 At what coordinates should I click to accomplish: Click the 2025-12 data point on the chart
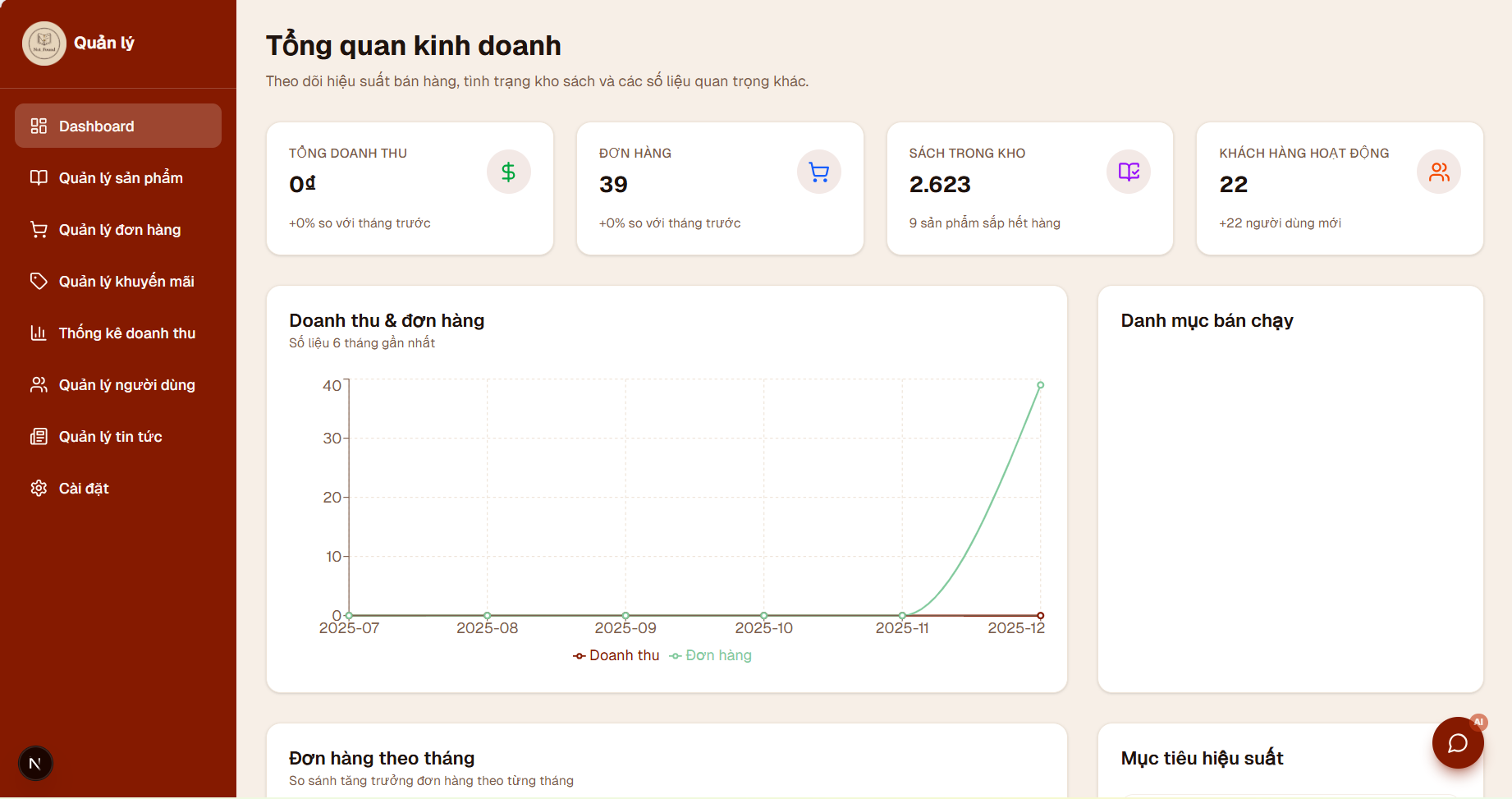(x=1041, y=384)
